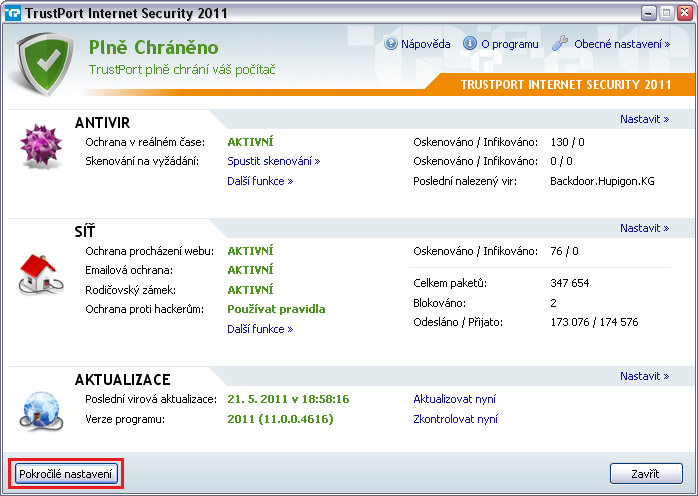Open Další funkce under Antivir section
The height and width of the screenshot is (496, 698).
[260, 181]
